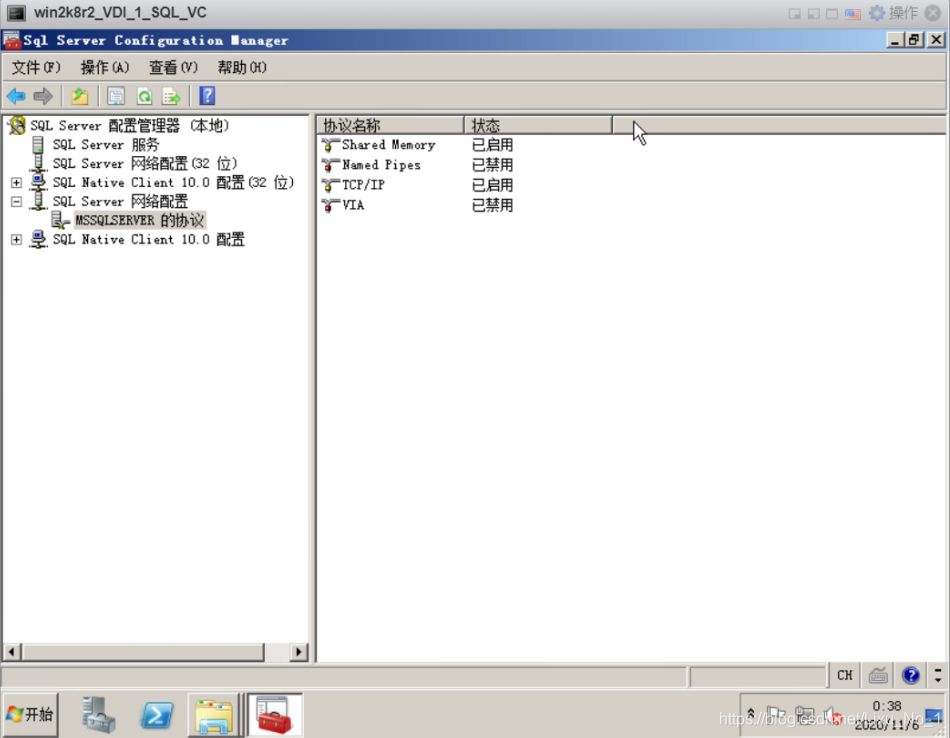Click the gray Forward arrow toolbar icon
950x738 pixels.
click(43, 96)
